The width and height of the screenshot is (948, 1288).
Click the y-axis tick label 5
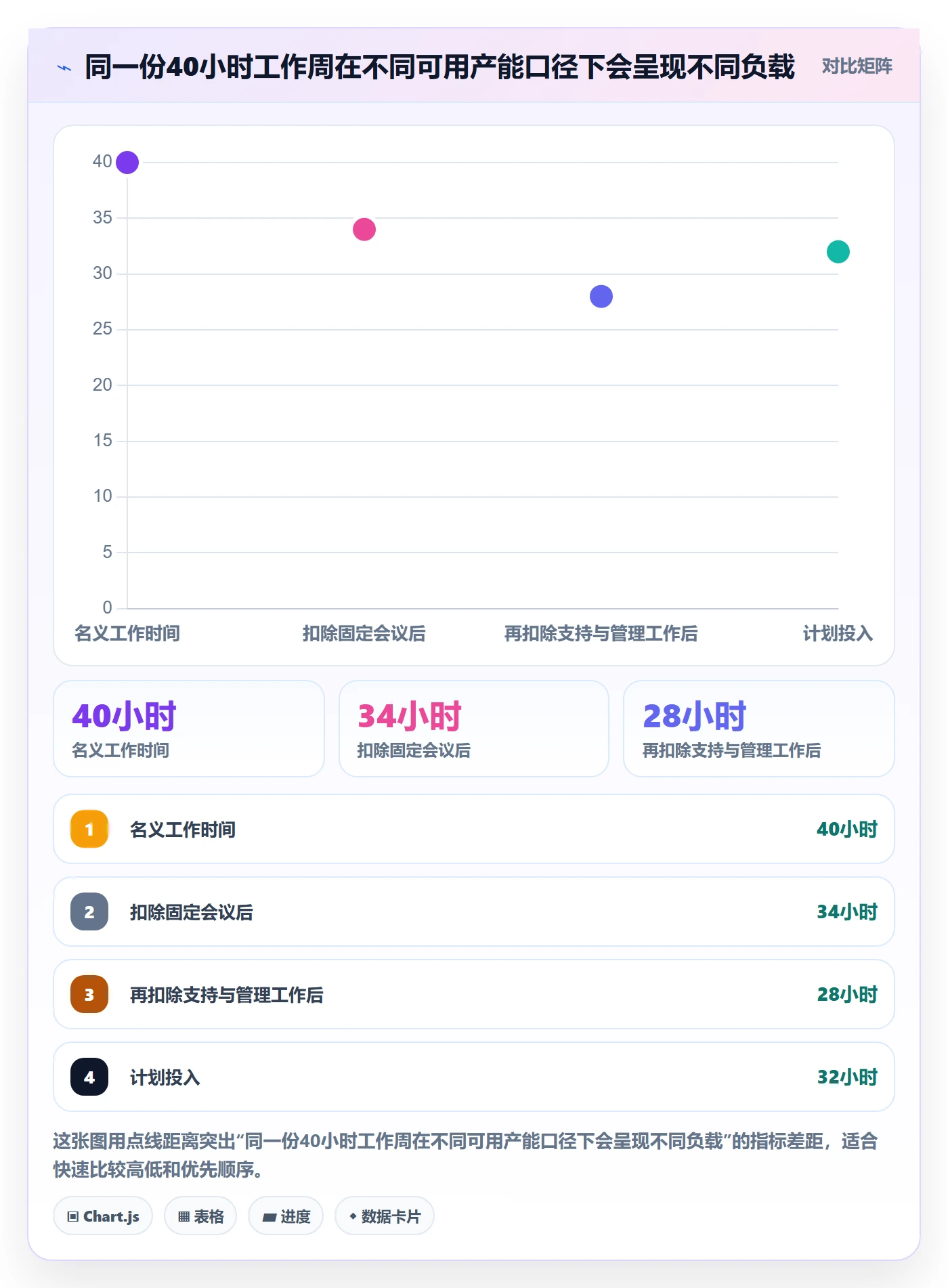[x=107, y=552]
